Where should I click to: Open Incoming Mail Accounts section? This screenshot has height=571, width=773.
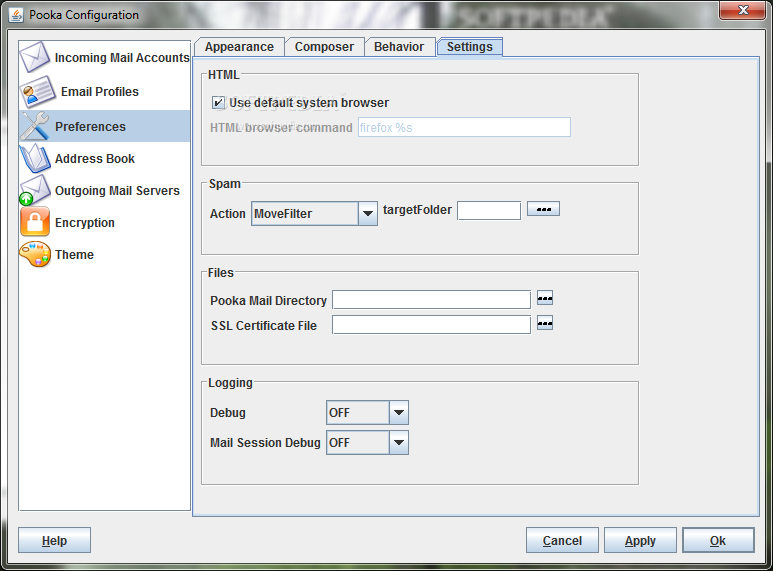pos(105,58)
